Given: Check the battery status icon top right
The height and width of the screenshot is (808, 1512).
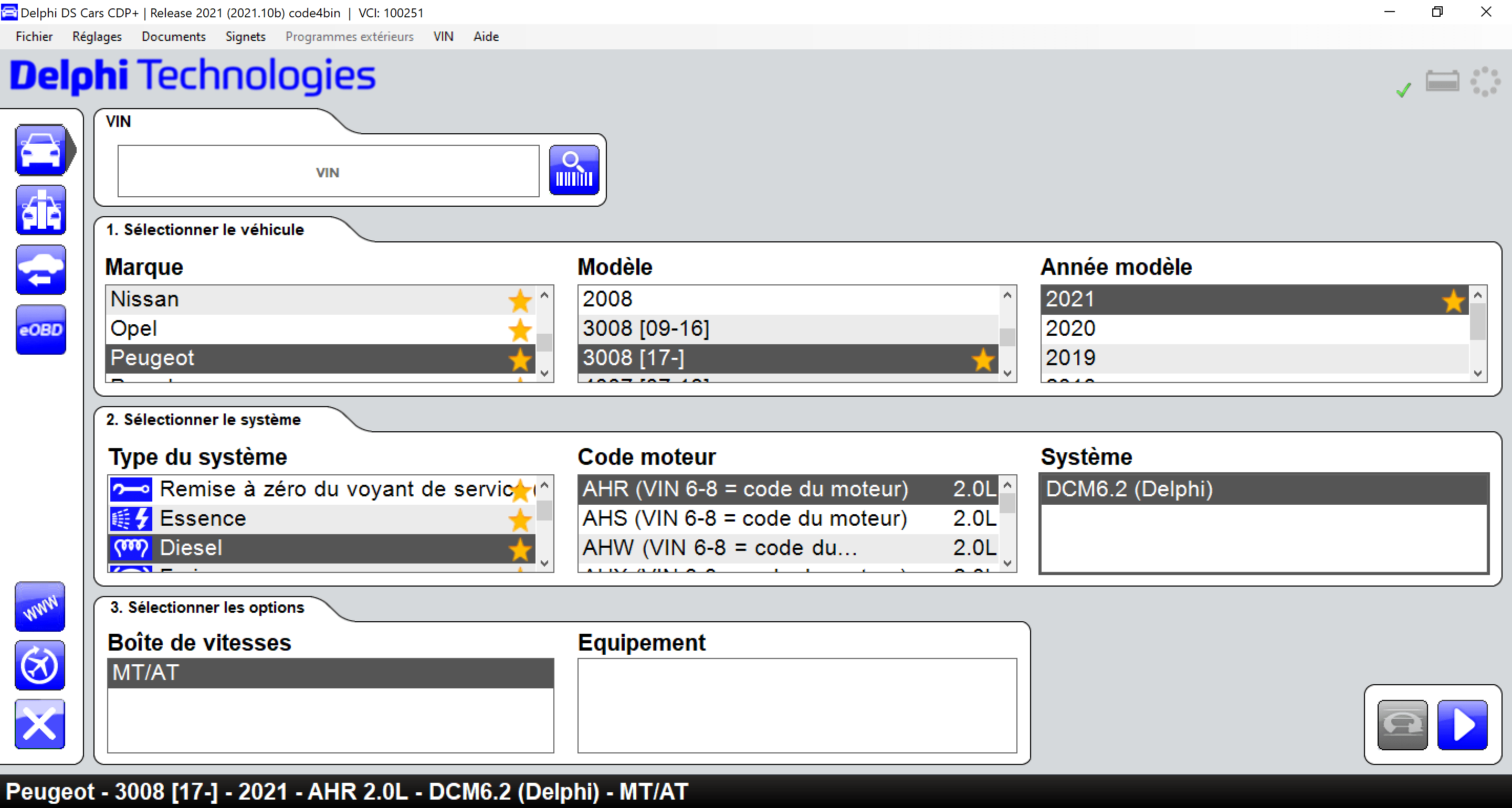Looking at the screenshot, I should 1443,81.
